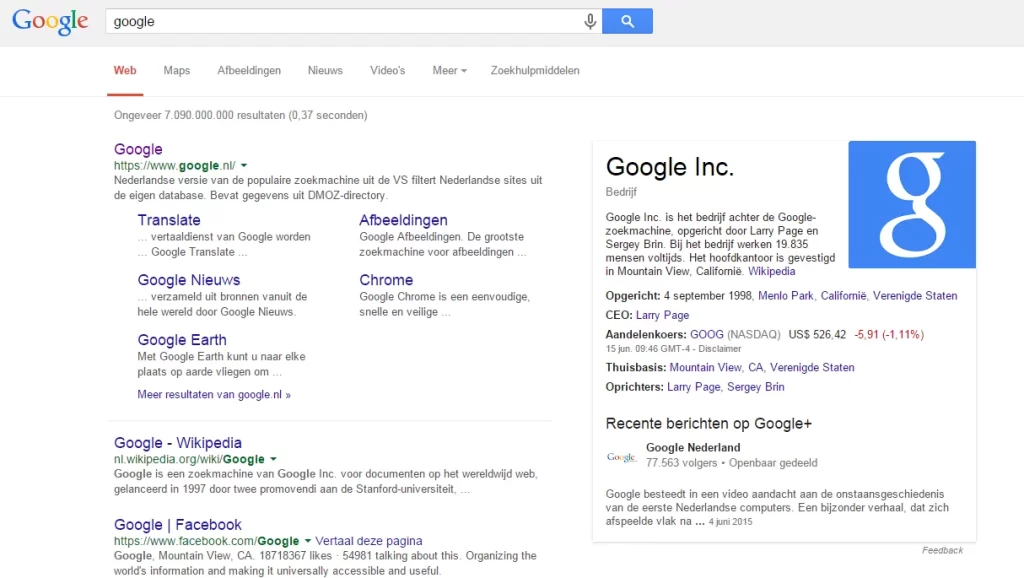1024x578 pixels.
Task: Open the Google - Wikipedia result
Action: coord(178,443)
